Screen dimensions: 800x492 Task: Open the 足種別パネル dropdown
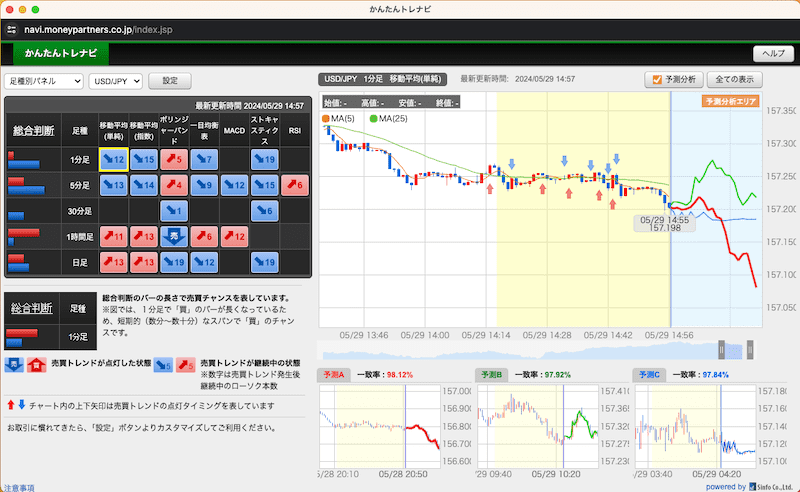click(x=43, y=81)
